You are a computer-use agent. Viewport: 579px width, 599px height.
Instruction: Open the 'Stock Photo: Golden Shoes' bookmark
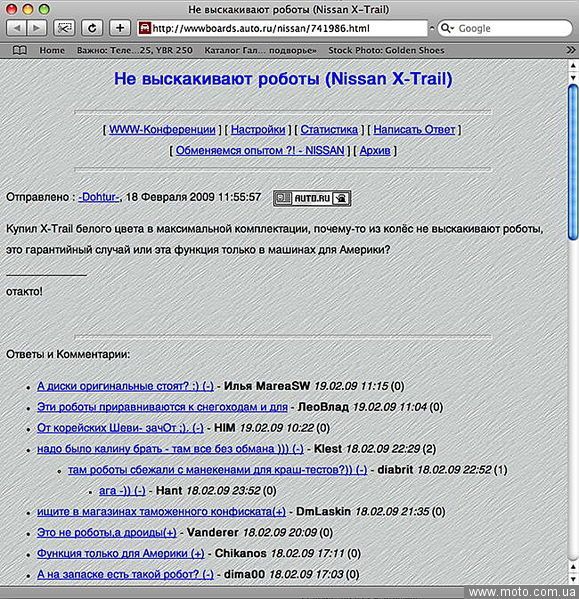click(386, 50)
